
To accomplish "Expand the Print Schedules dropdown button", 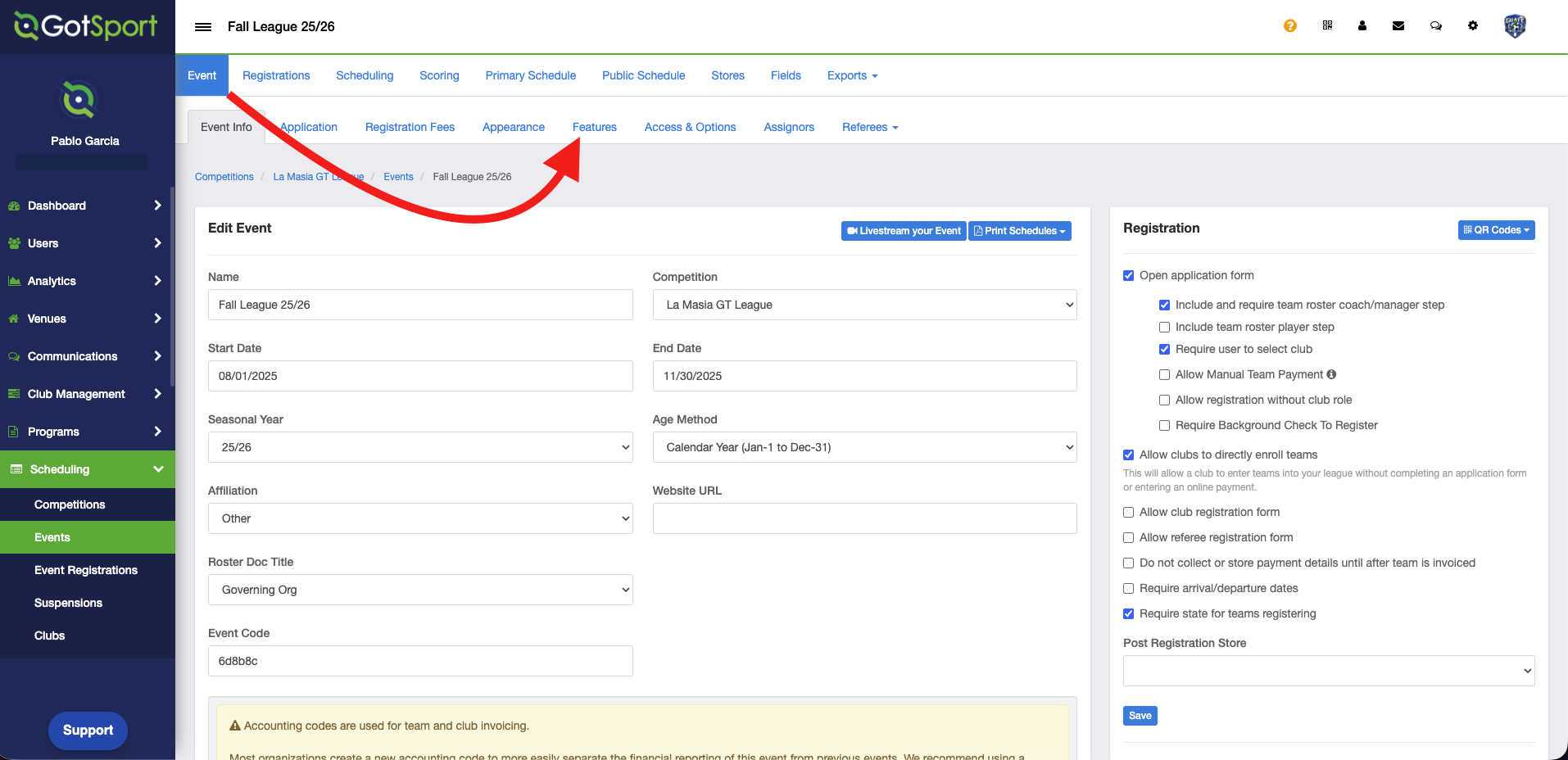I will (x=1019, y=231).
